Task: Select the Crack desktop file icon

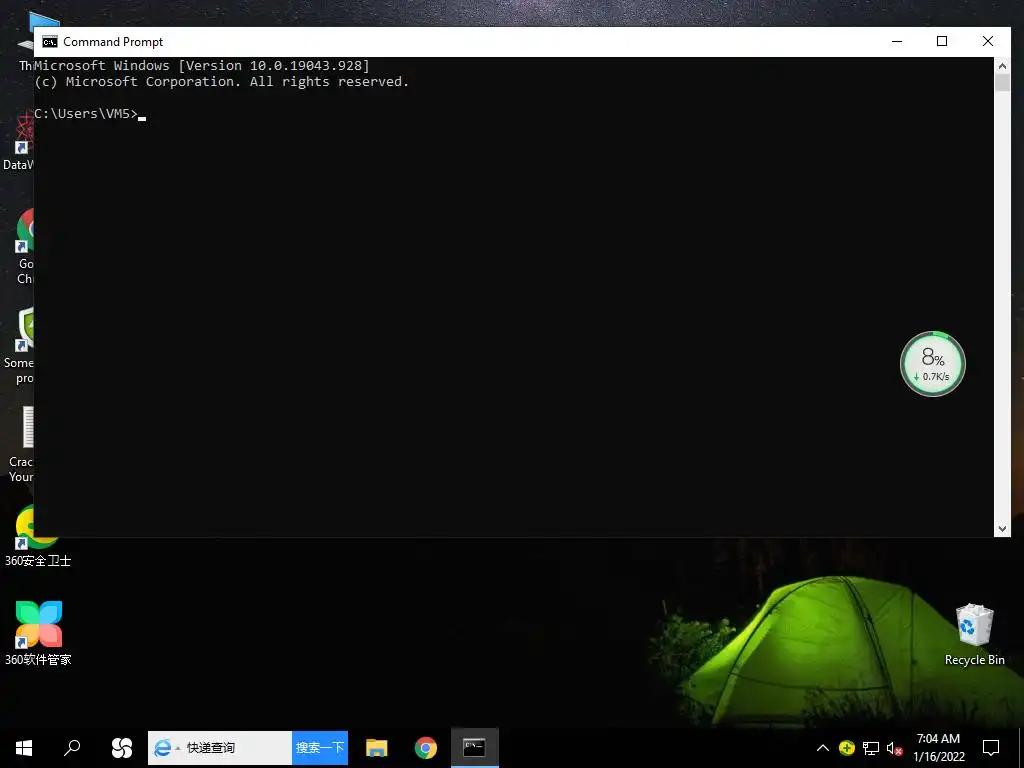Action: [x=22, y=445]
